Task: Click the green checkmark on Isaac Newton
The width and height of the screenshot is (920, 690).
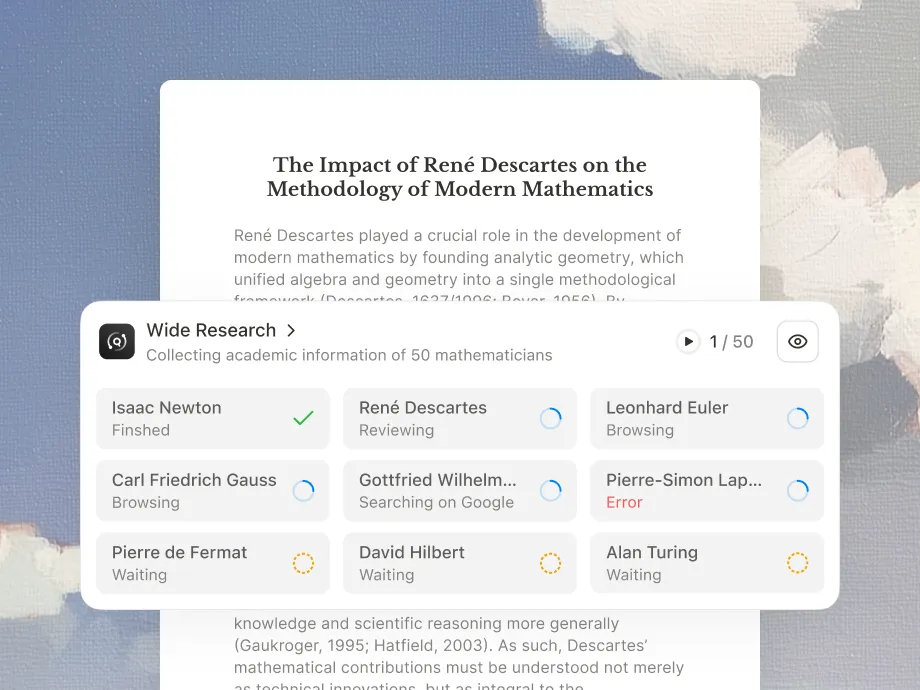Action: point(303,418)
